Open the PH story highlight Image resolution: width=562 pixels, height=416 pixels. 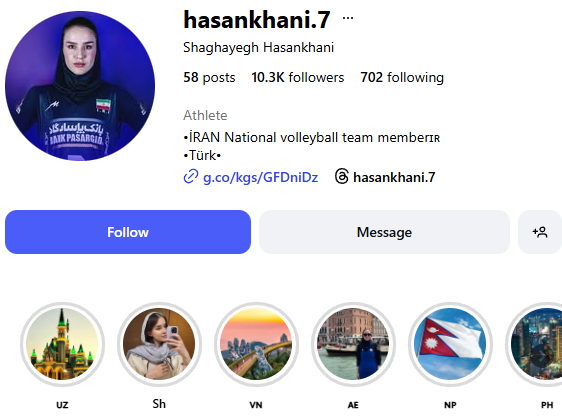535,344
